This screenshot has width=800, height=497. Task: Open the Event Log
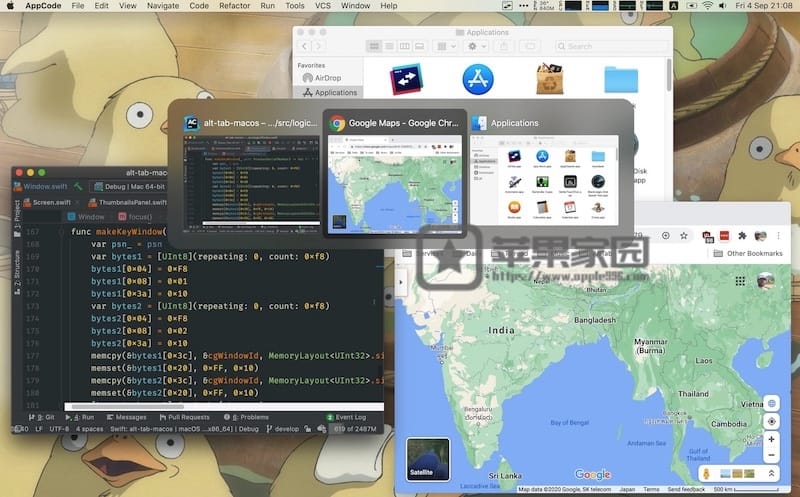click(x=346, y=417)
